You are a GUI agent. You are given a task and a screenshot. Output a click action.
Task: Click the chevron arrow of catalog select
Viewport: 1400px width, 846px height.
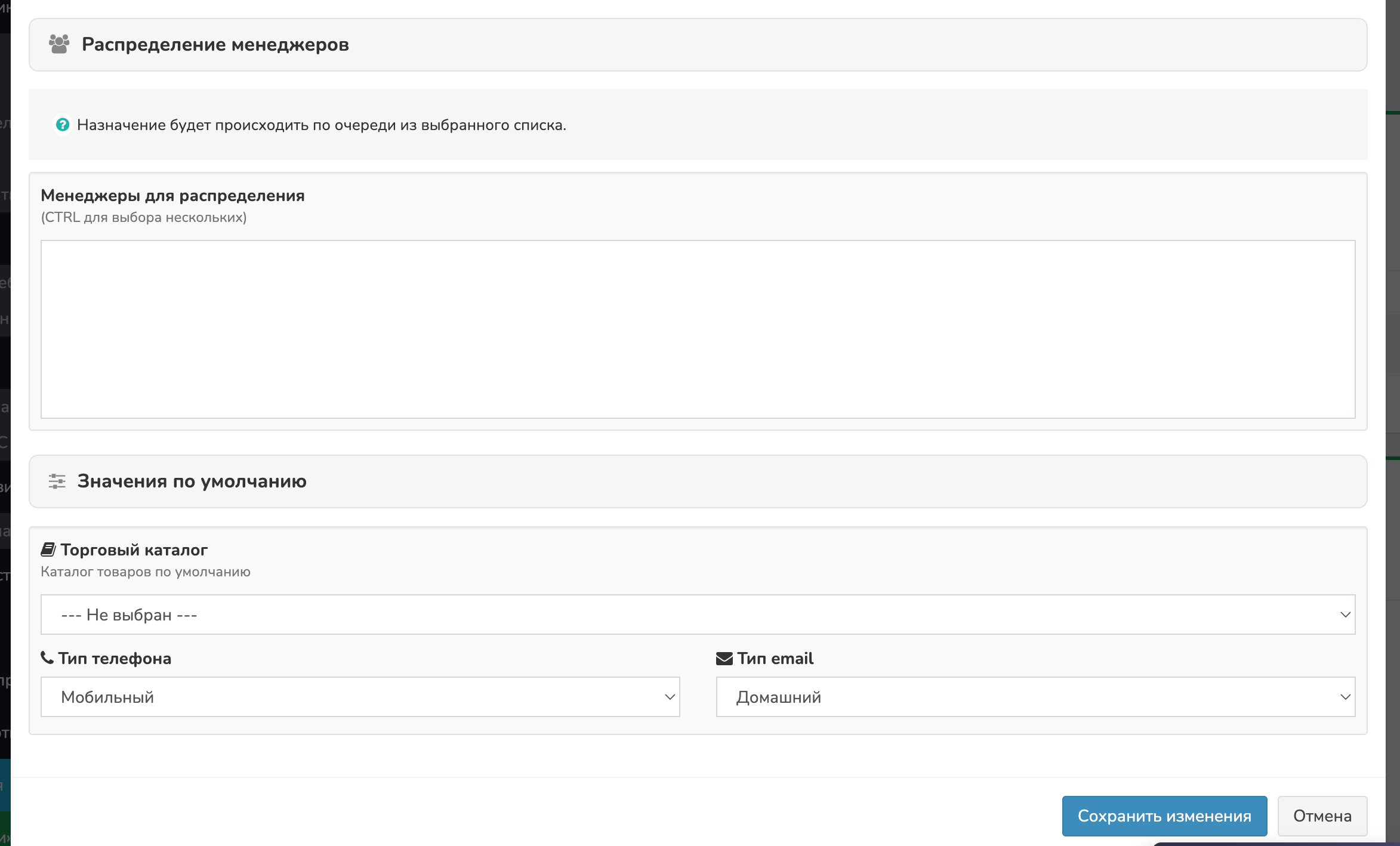point(1345,615)
